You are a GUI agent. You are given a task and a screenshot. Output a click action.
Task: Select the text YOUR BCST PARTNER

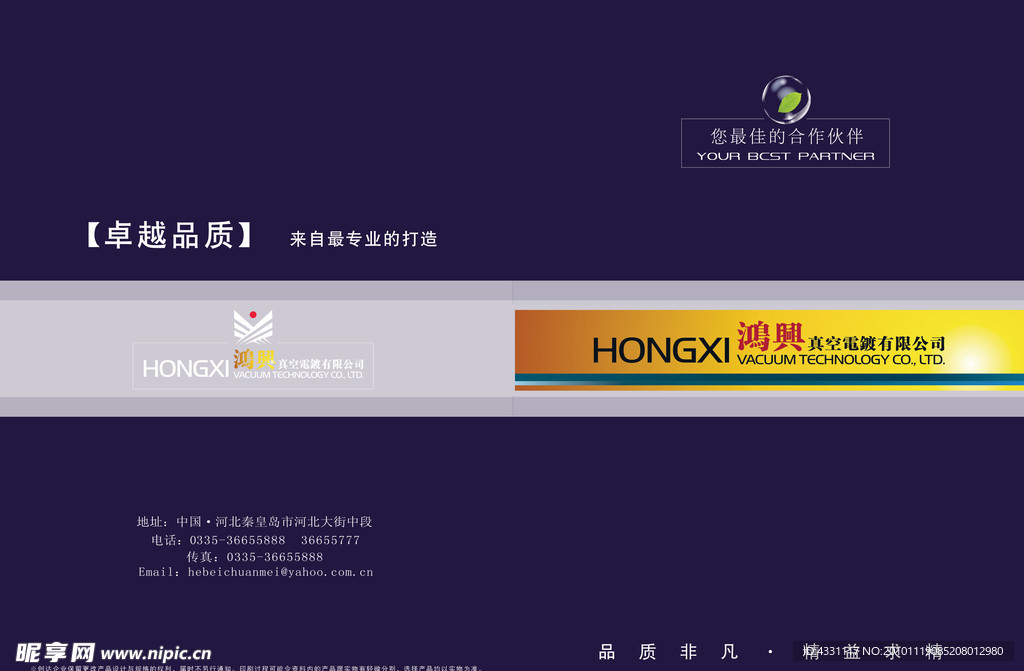coord(786,156)
